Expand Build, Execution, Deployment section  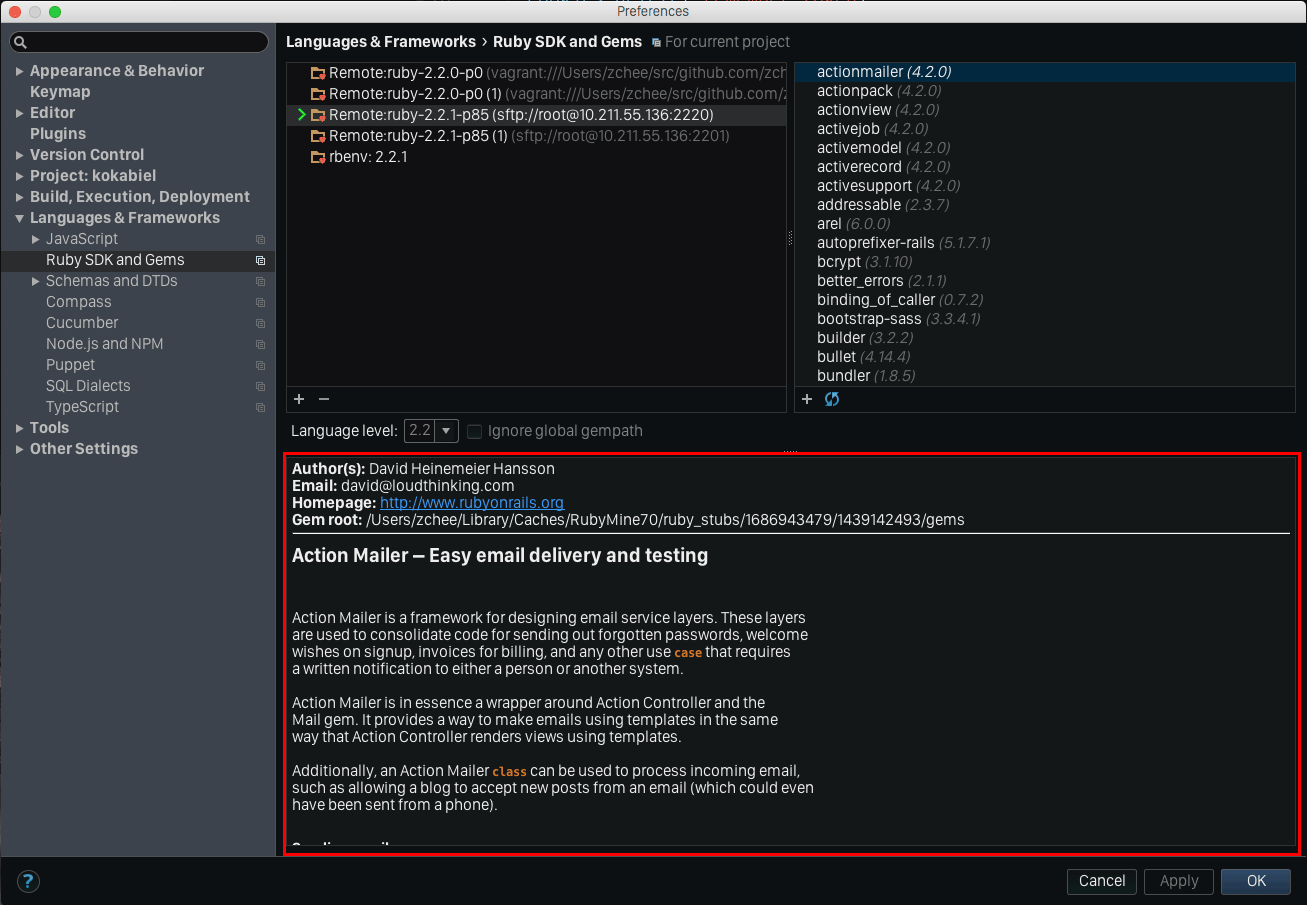[20, 197]
